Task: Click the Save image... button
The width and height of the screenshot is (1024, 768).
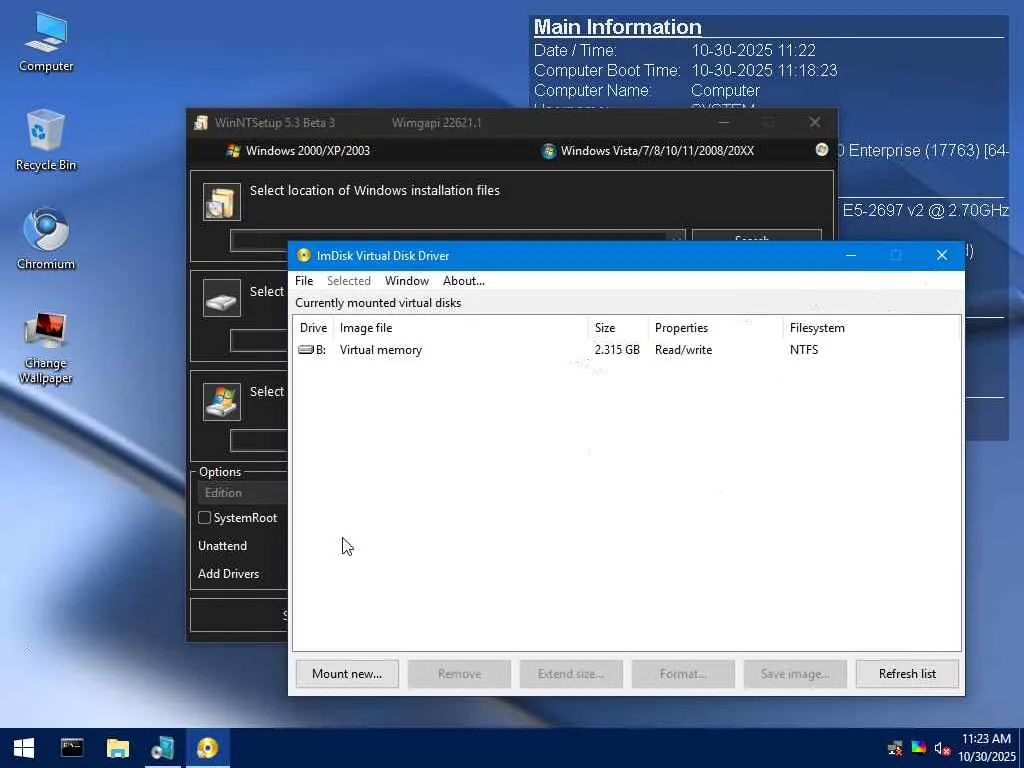Action: pyautogui.click(x=795, y=674)
